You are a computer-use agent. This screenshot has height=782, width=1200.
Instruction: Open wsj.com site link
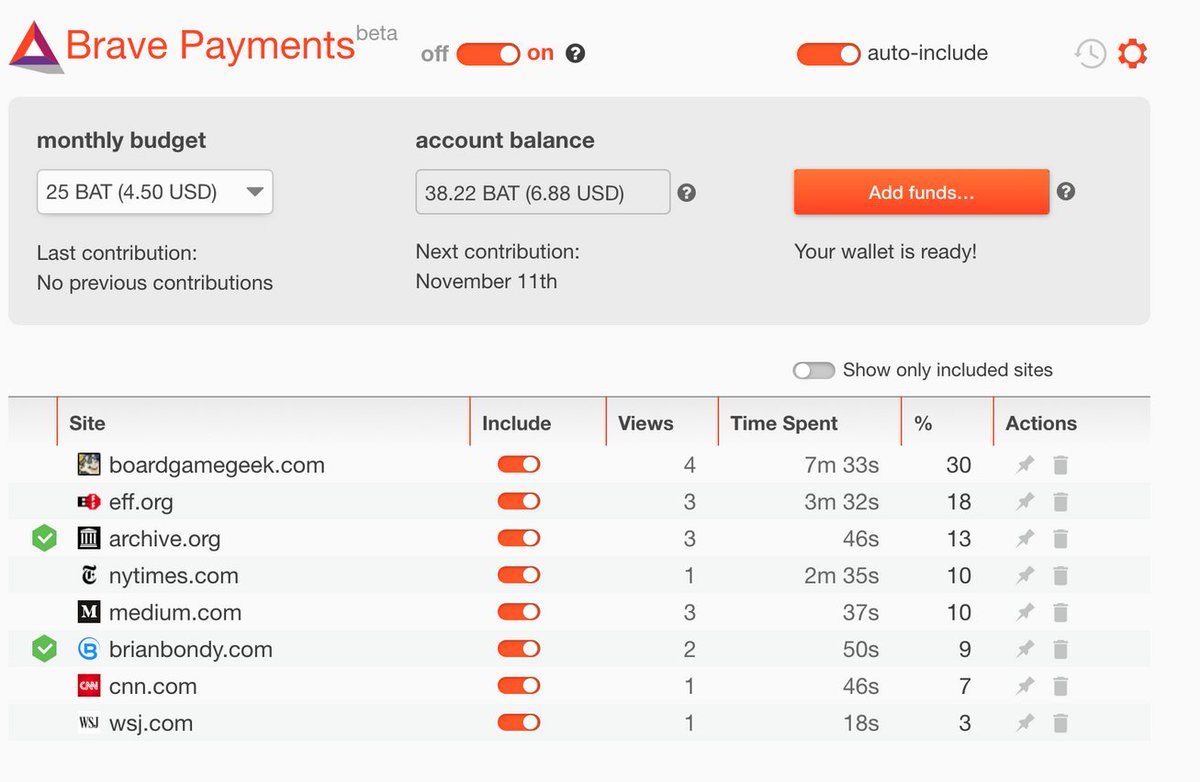[x=151, y=723]
